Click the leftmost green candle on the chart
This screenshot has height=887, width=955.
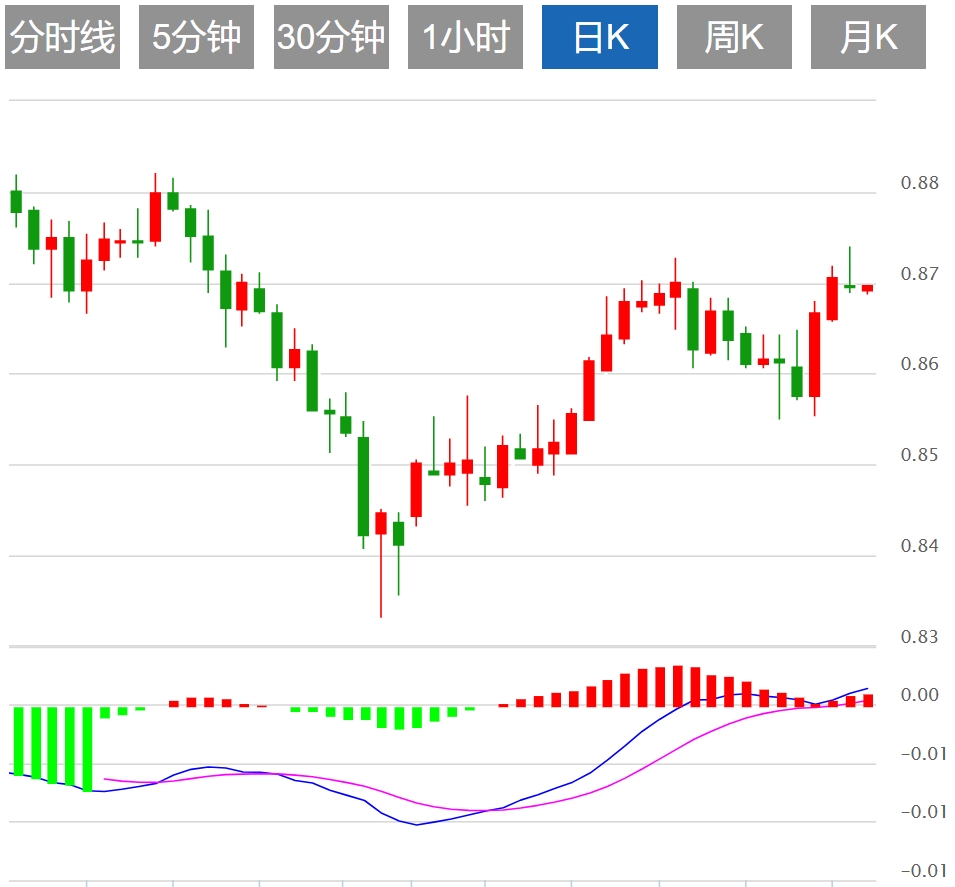(x=16, y=201)
